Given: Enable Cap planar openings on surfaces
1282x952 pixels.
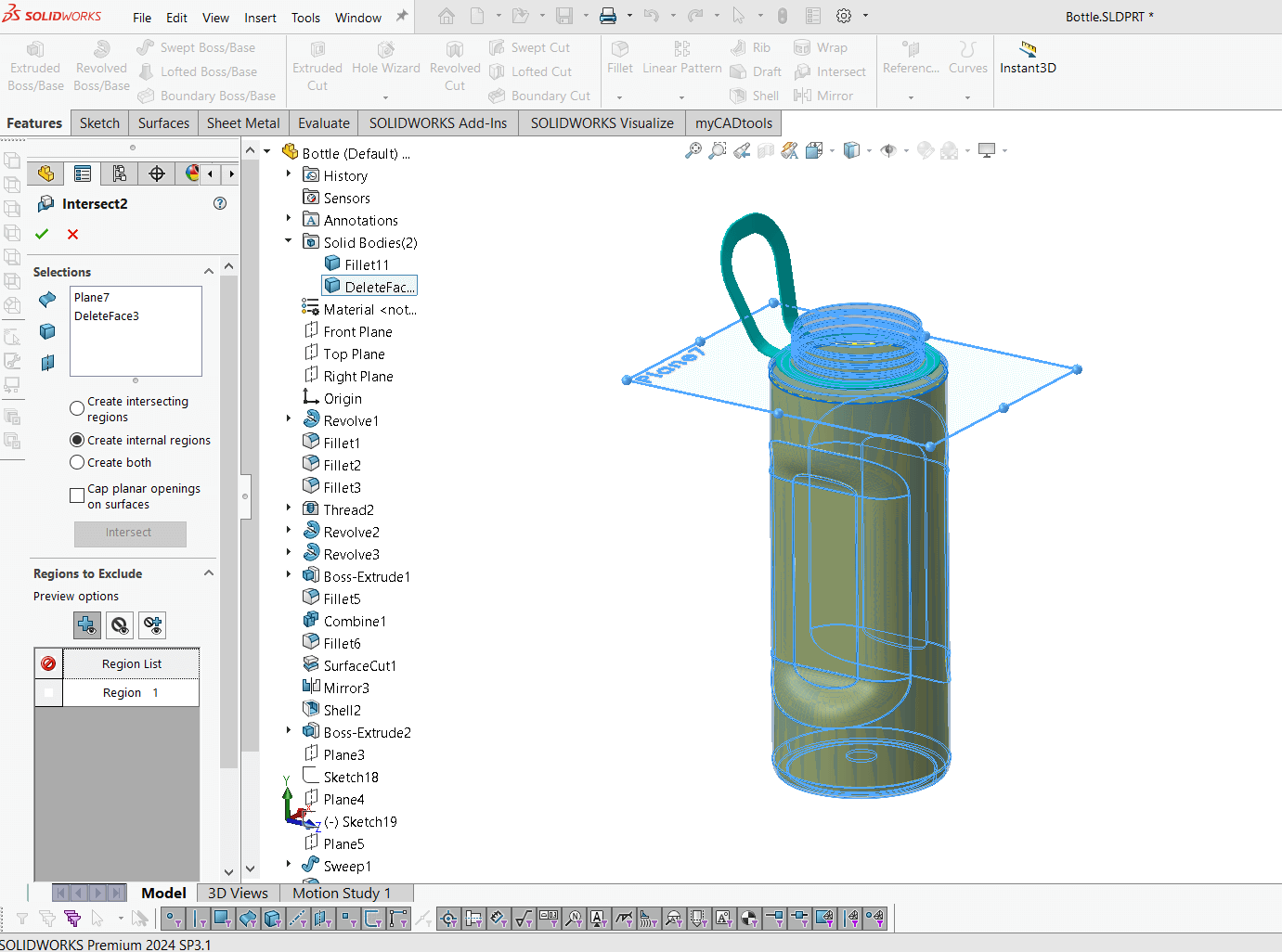Looking at the screenshot, I should pyautogui.click(x=78, y=496).
